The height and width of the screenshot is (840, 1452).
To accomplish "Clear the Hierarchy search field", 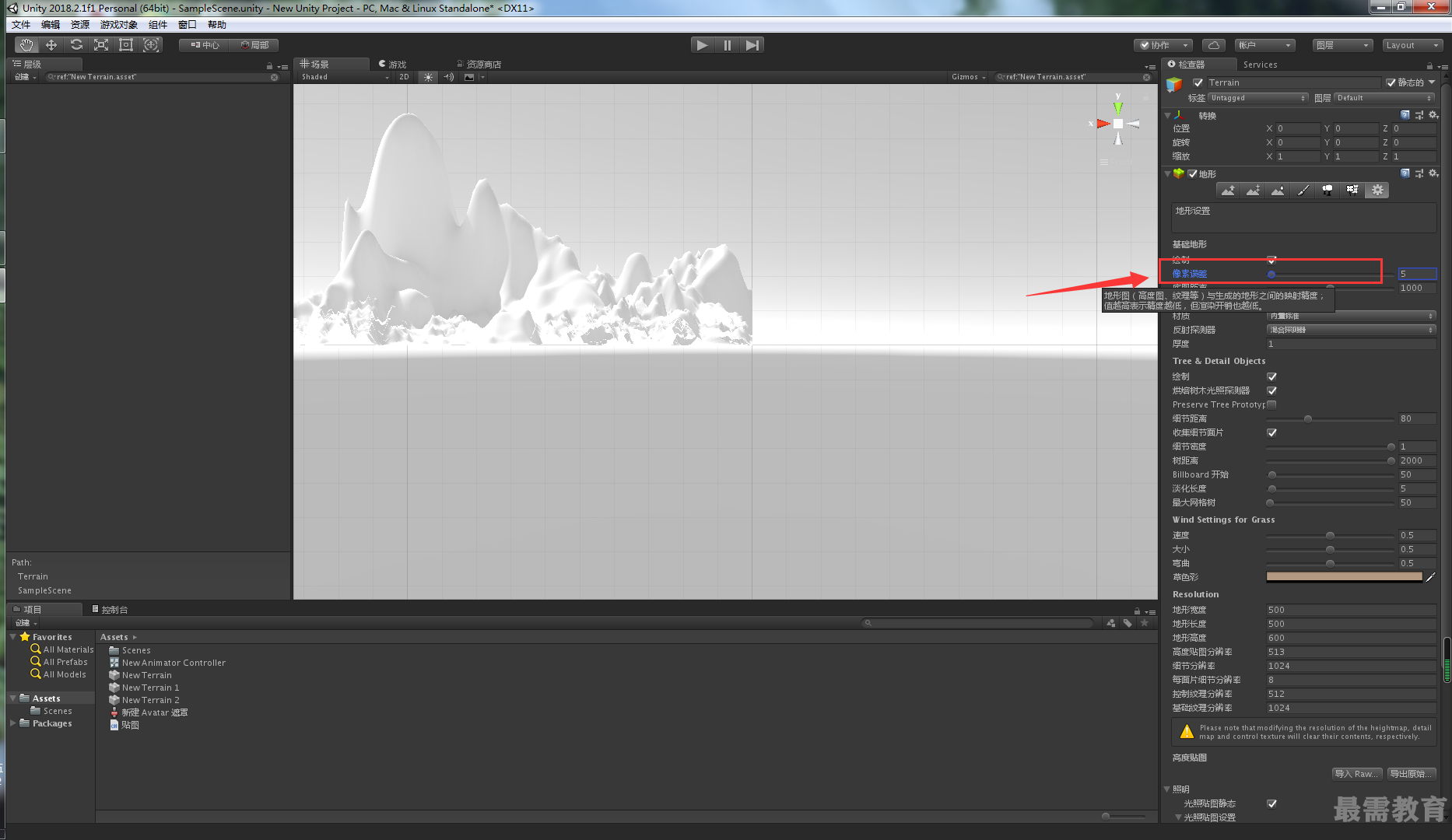I will [274, 77].
